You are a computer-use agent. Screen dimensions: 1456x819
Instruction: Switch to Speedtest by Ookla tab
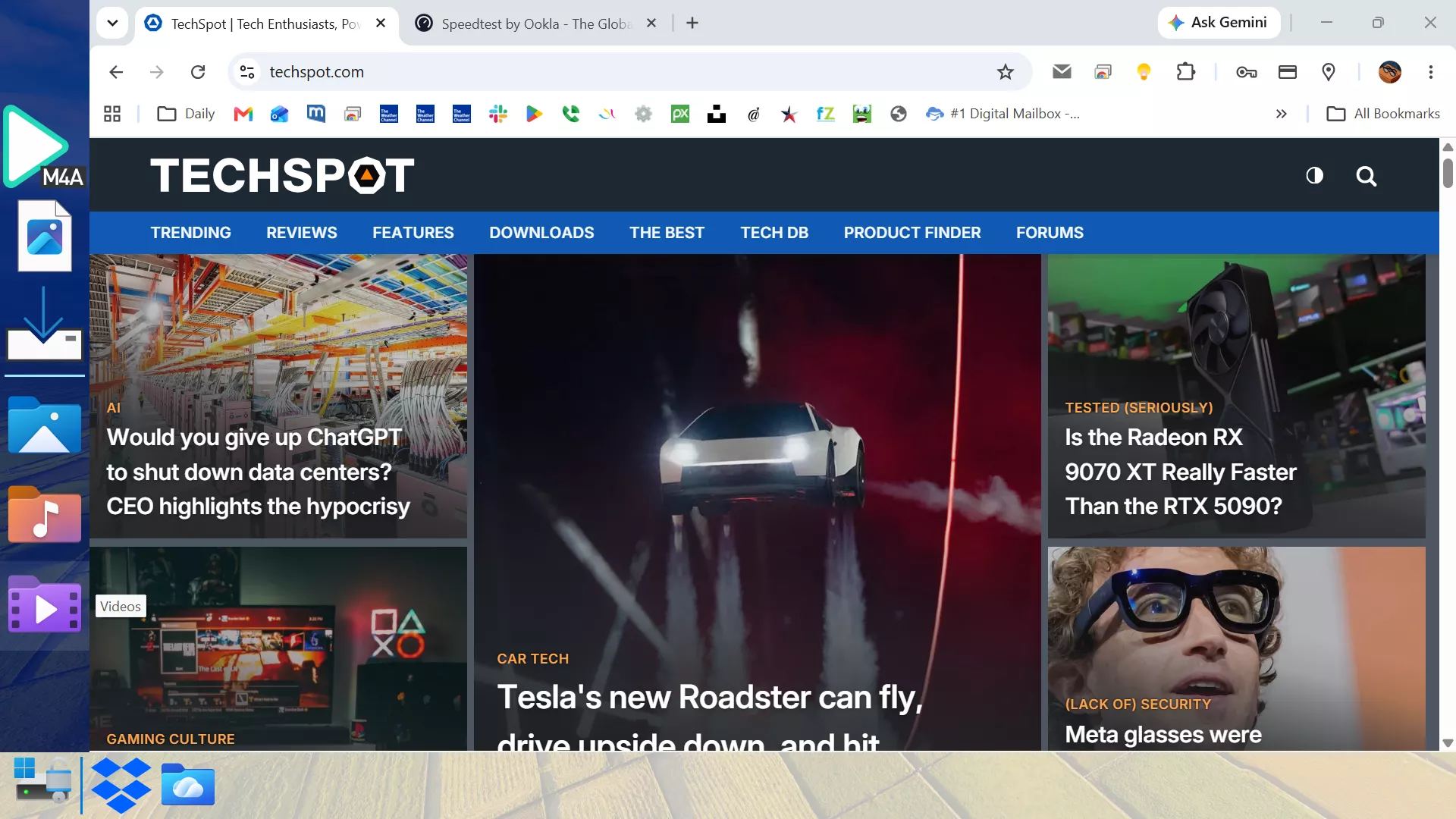[535, 24]
